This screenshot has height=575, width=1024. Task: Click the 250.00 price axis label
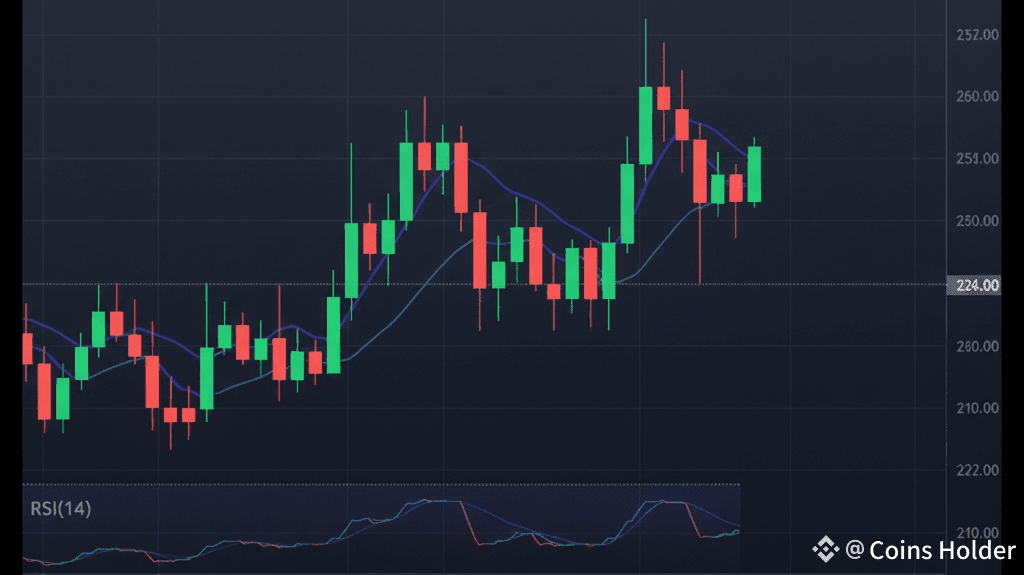(x=978, y=221)
